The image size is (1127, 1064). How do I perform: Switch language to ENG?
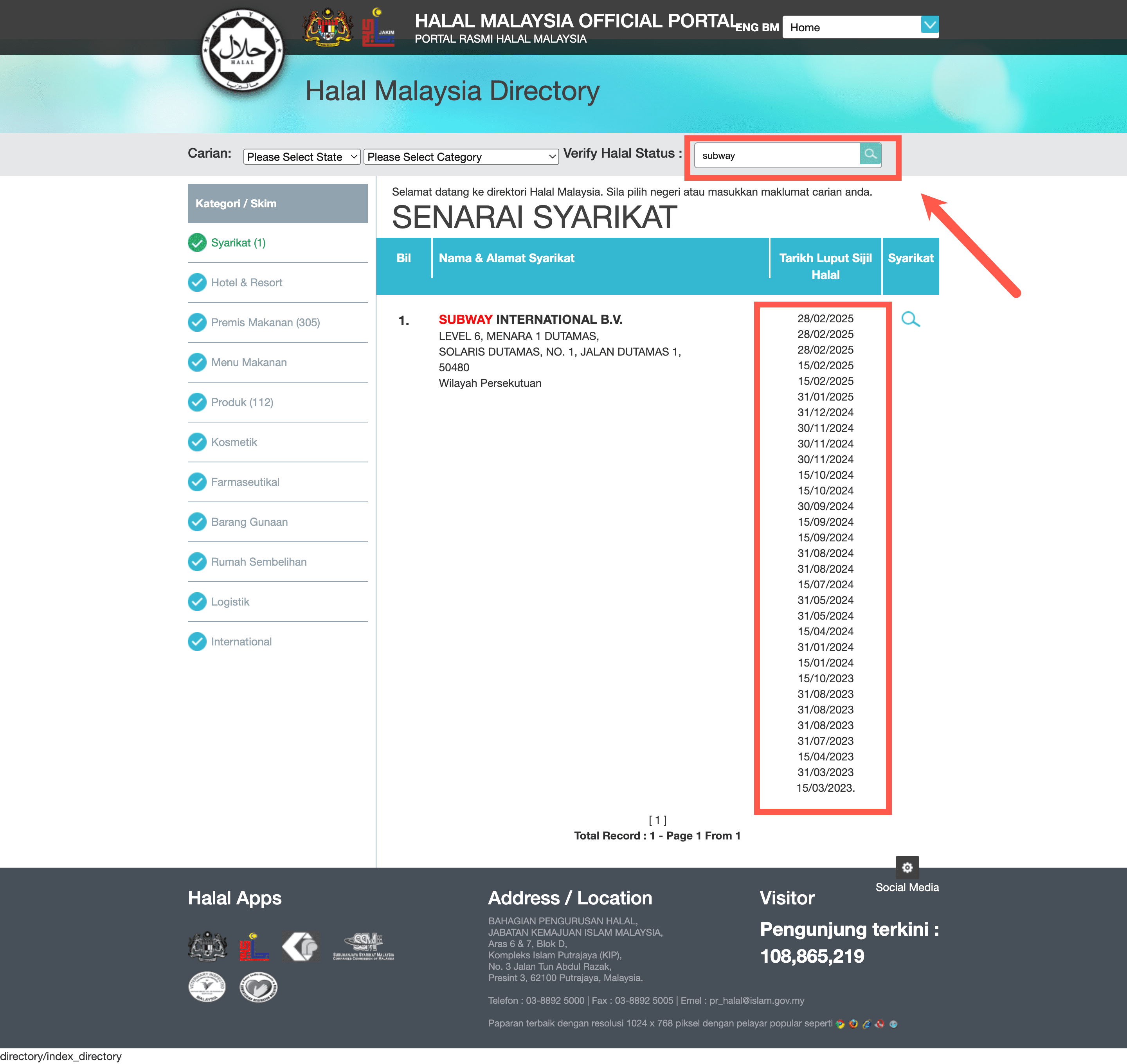pos(747,27)
